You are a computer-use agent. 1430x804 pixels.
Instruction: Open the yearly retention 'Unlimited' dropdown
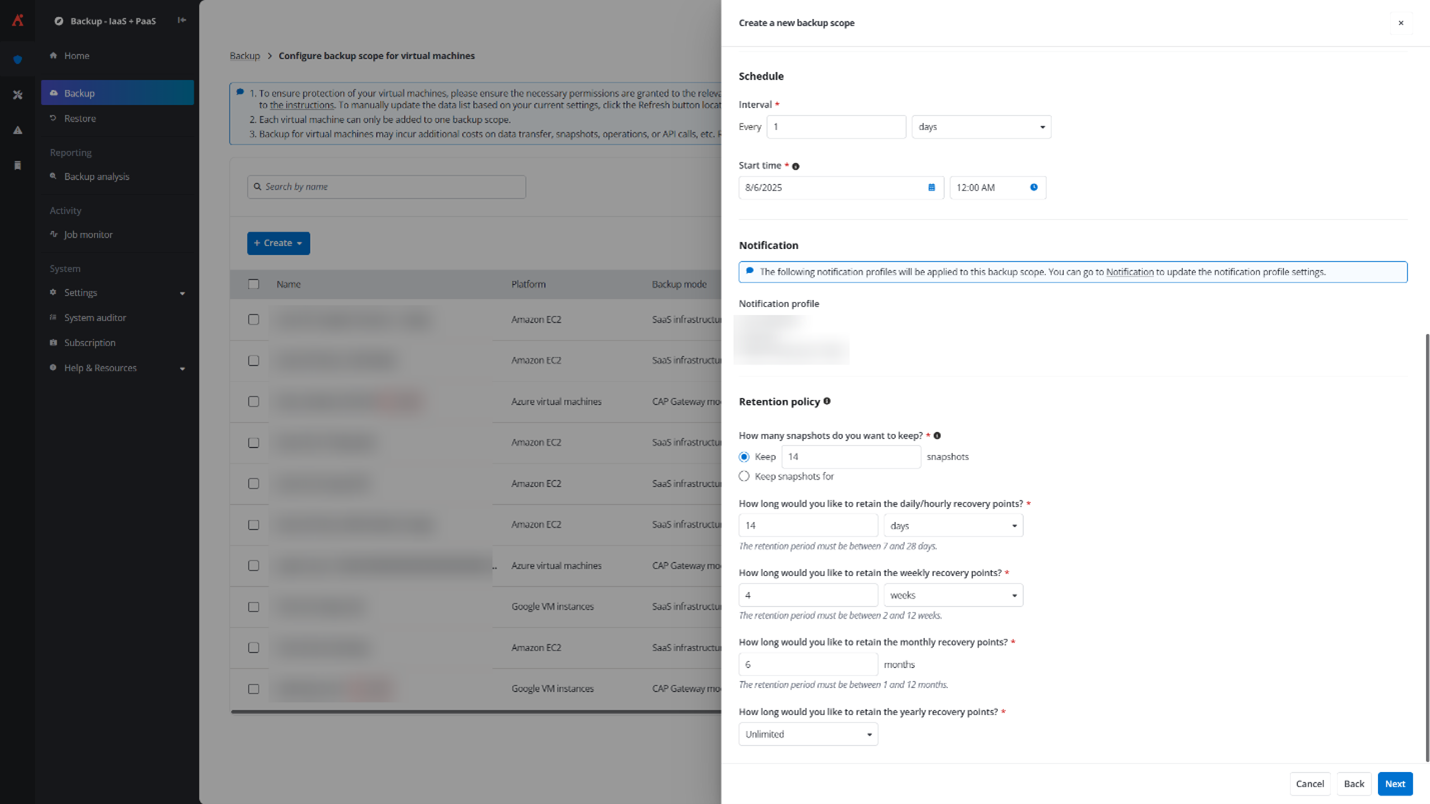pos(808,734)
